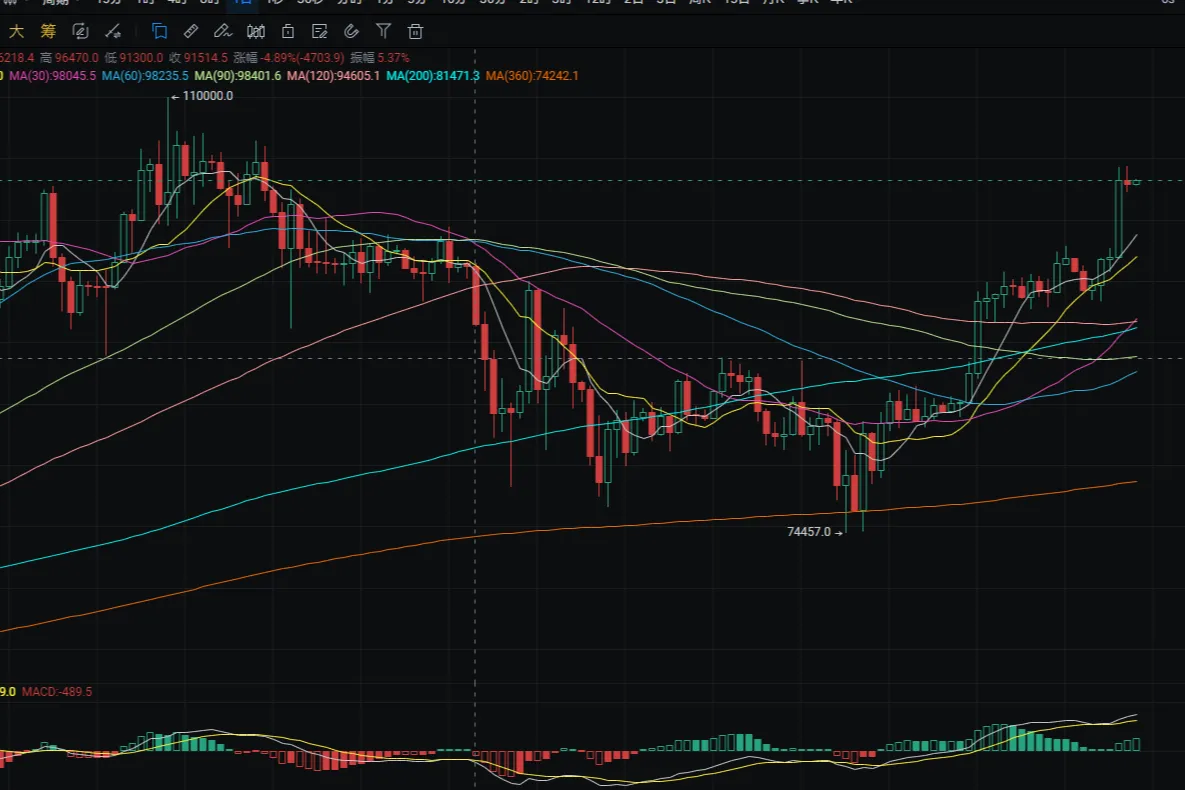
Task: Select the blue drawing-layers icon
Action: (159, 31)
